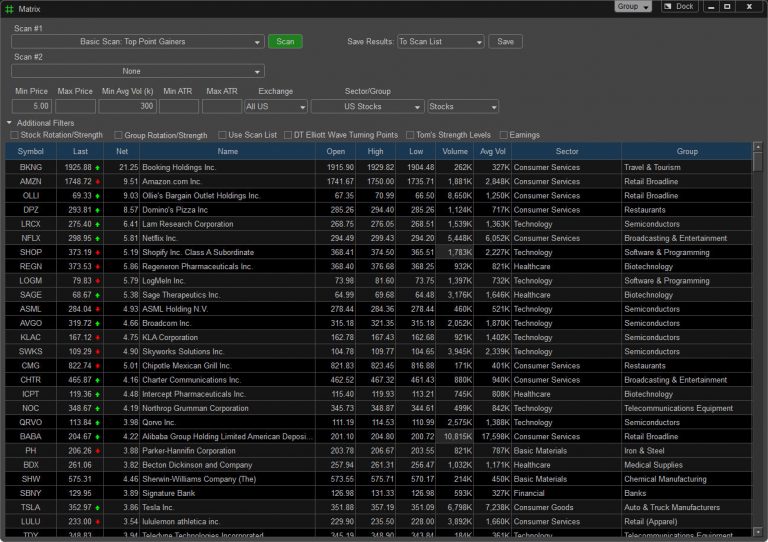This screenshot has width=768, height=542.
Task: Click the Max ATR input field
Action: (x=222, y=106)
